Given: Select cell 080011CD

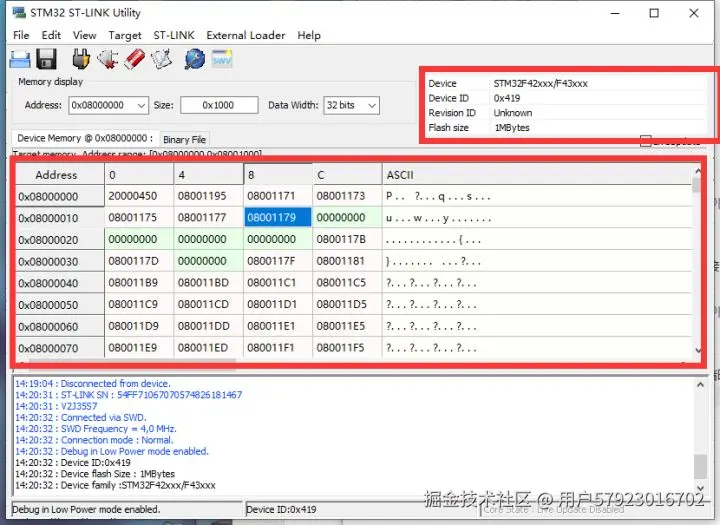Looking at the screenshot, I should point(208,304).
